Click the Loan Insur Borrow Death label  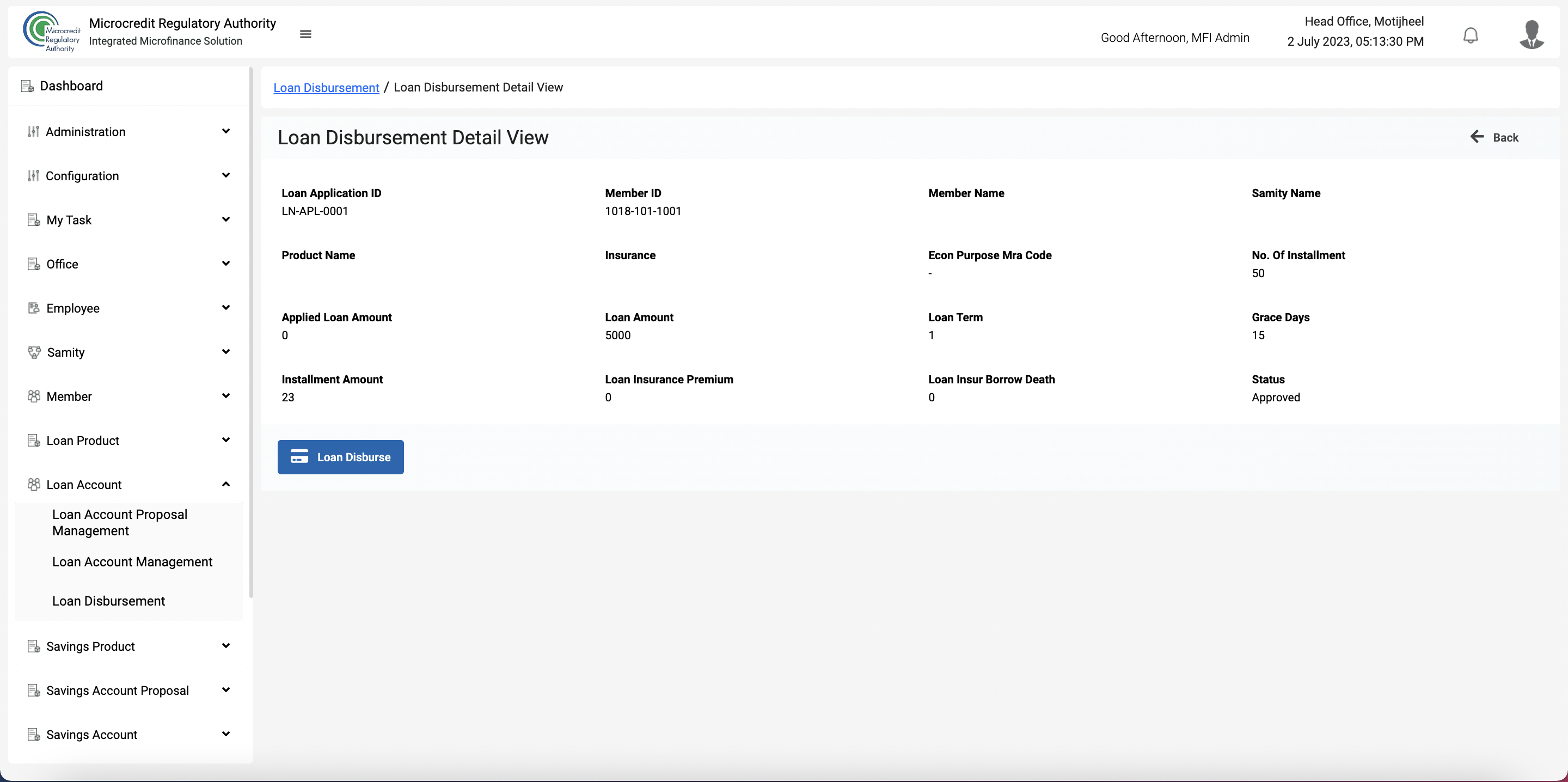(x=991, y=380)
